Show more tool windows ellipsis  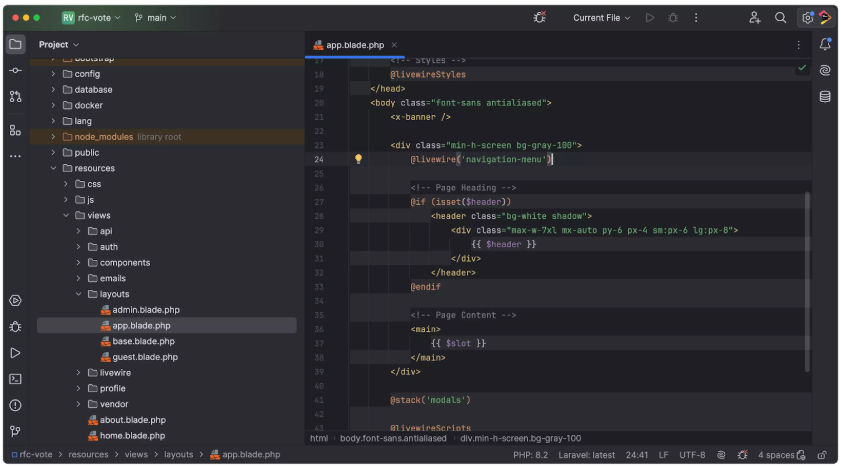click(x=16, y=156)
